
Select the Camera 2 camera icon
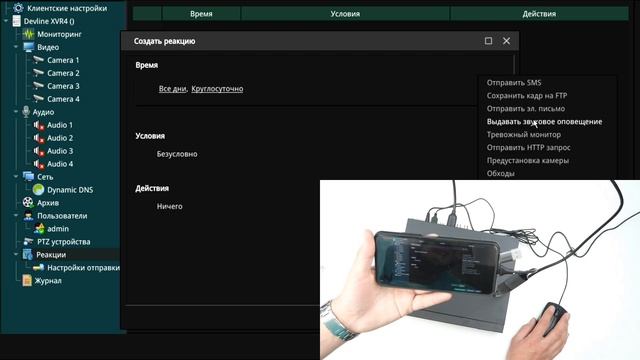pyautogui.click(x=38, y=73)
